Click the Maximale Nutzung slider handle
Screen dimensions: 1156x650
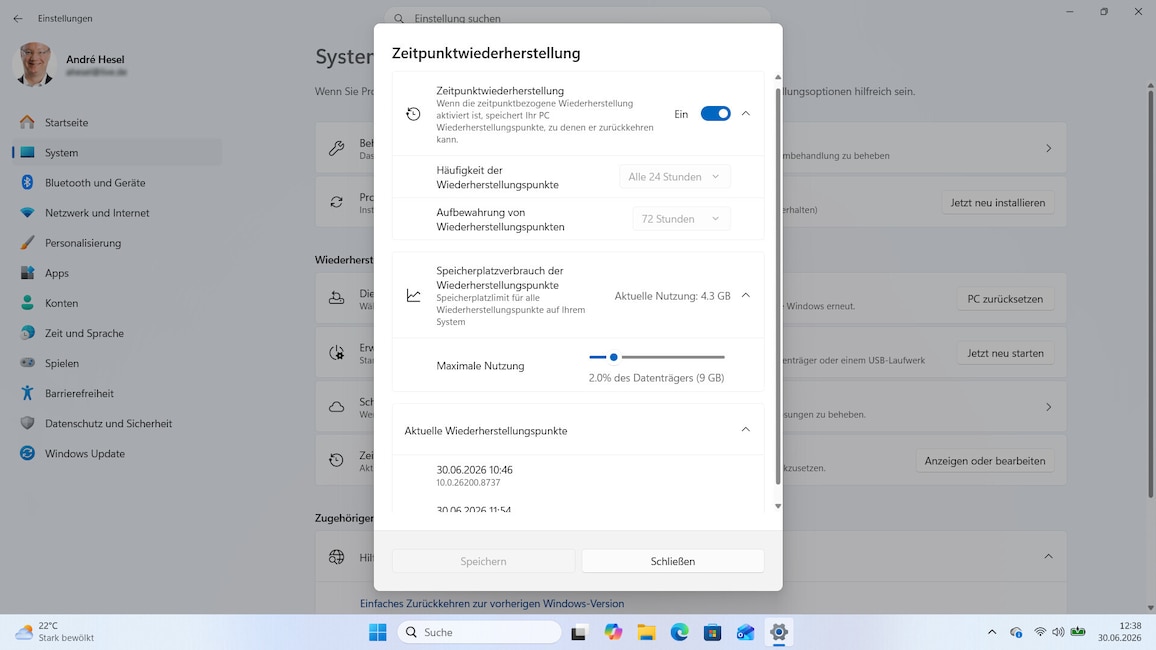(x=613, y=357)
